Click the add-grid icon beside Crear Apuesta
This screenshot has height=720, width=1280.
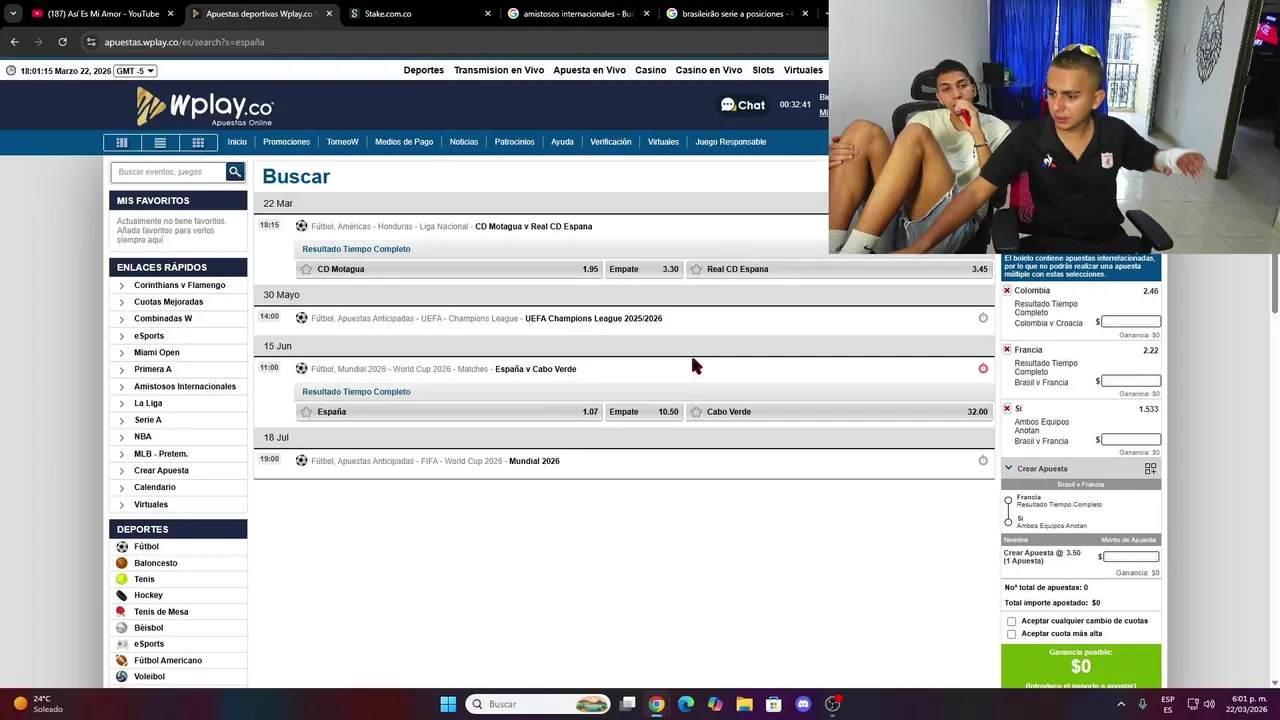click(1150, 468)
